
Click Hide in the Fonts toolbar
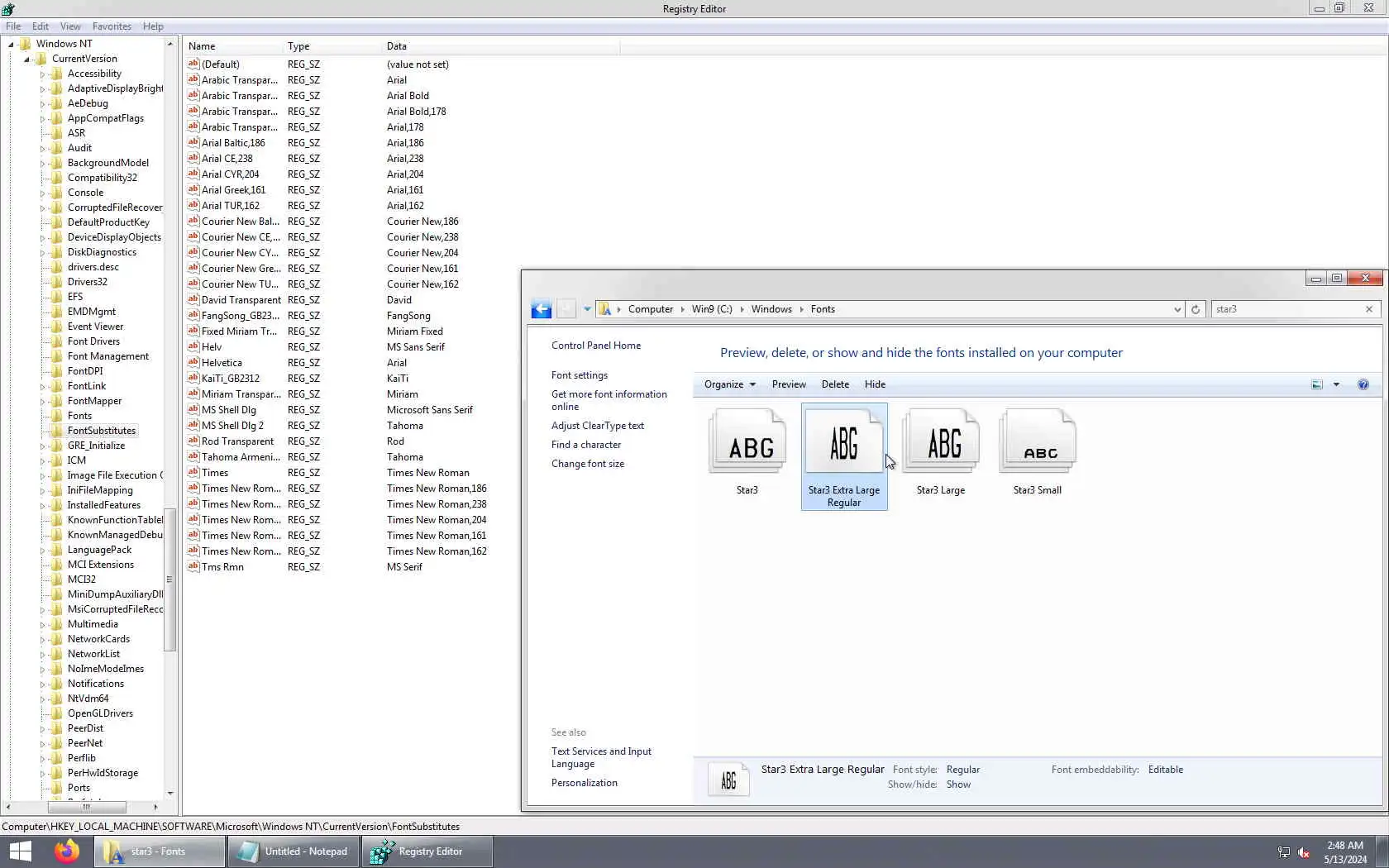[875, 384]
